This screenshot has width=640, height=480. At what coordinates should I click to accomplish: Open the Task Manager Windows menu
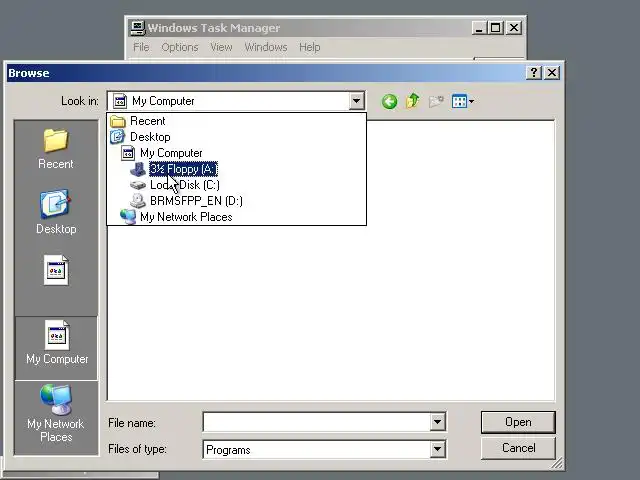click(x=266, y=47)
